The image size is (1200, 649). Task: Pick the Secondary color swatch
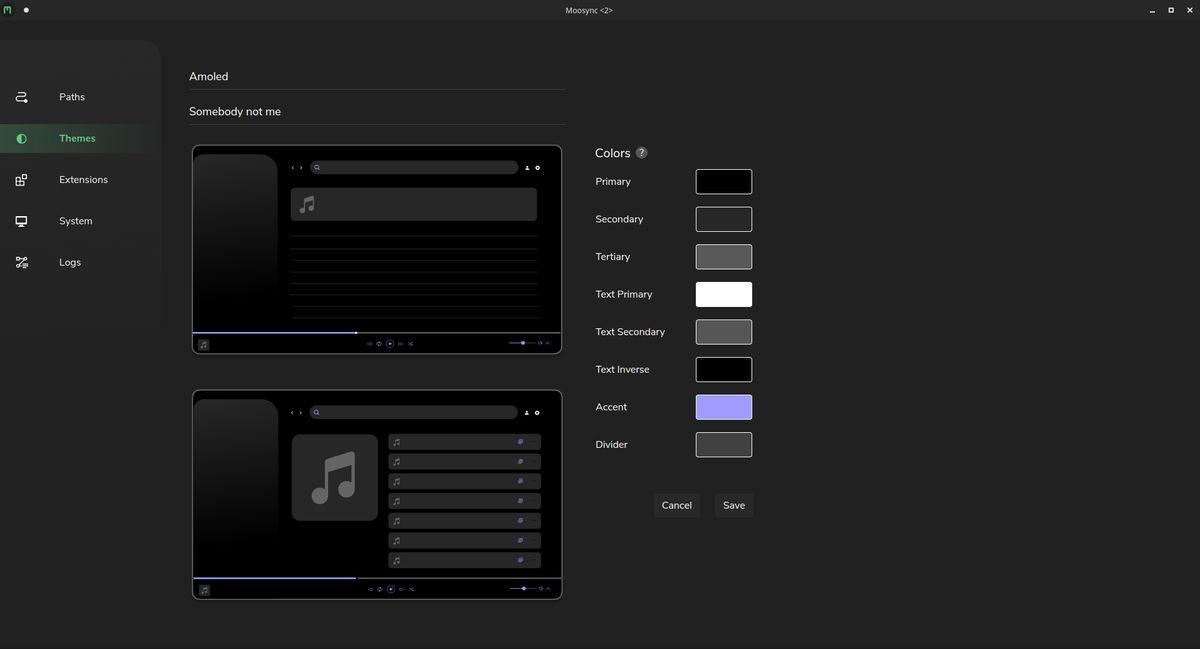(724, 219)
